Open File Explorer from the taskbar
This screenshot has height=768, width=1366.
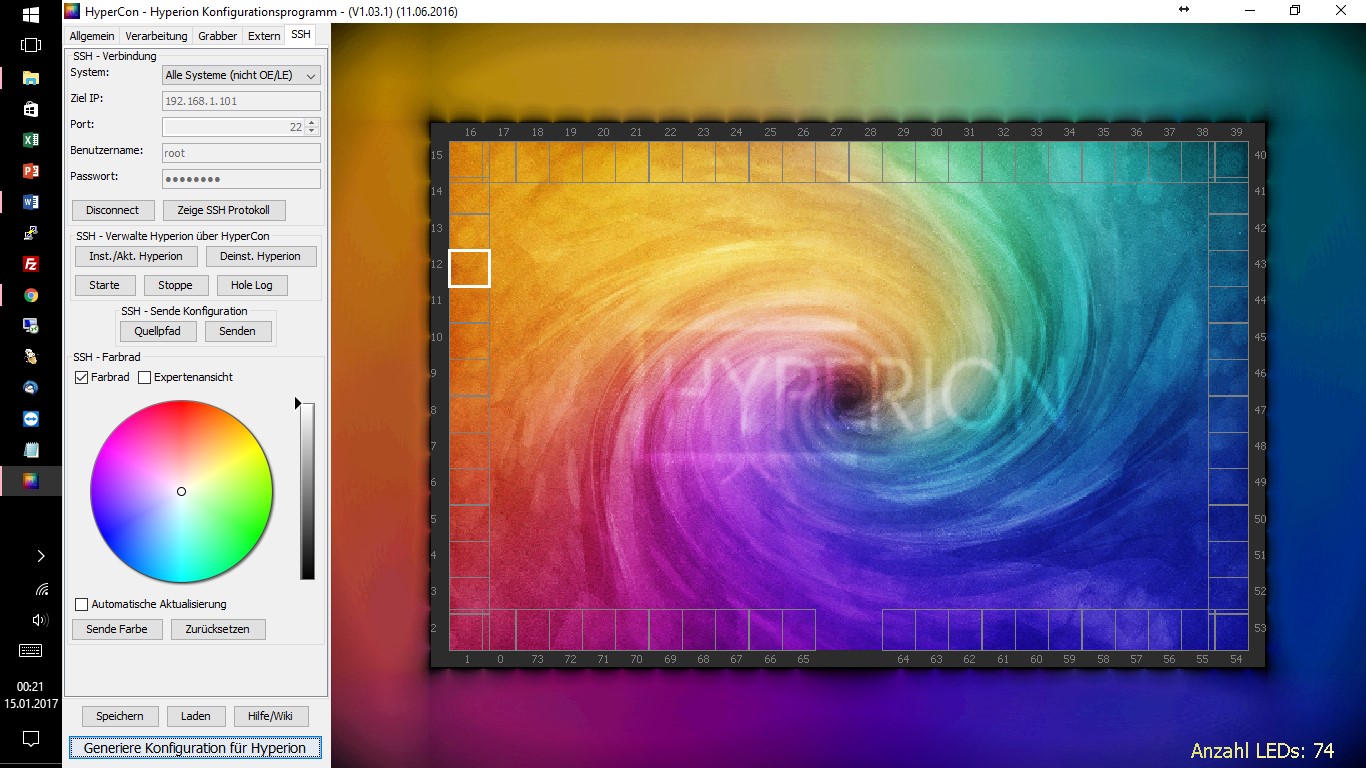click(x=30, y=77)
